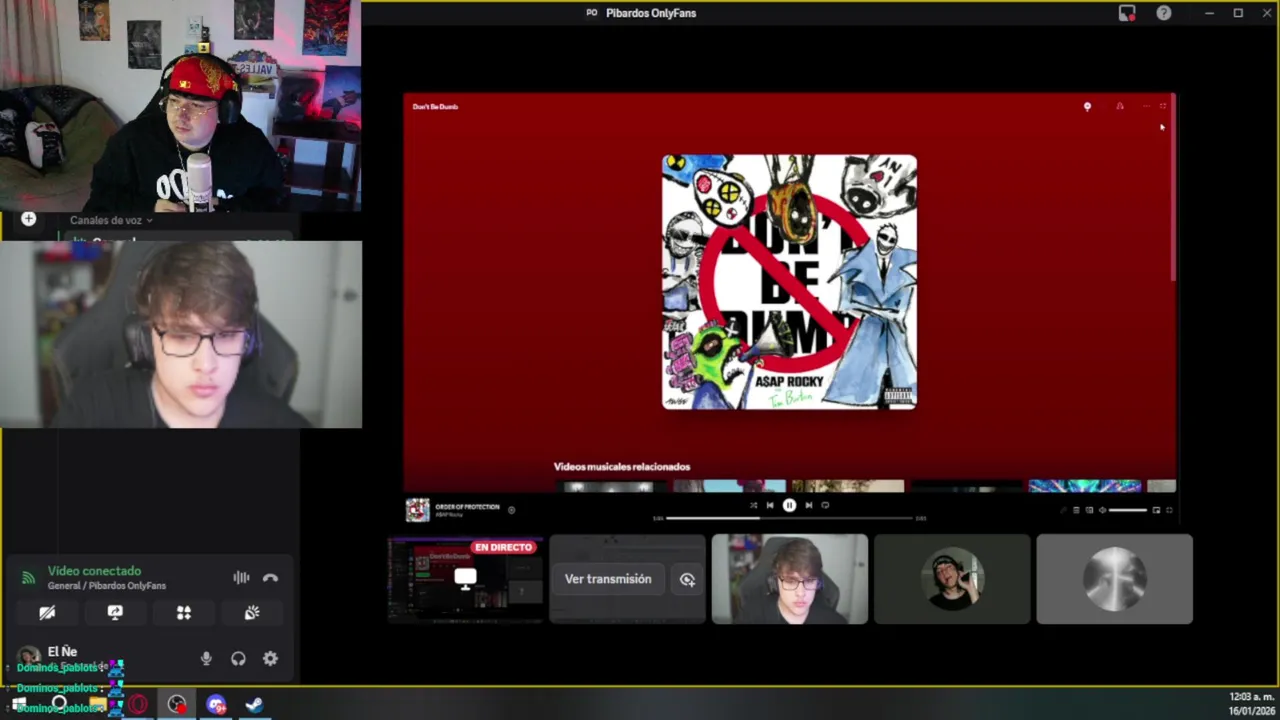The height and width of the screenshot is (720, 1280).
Task: Open Opera GX from the taskbar
Action: coord(138,704)
